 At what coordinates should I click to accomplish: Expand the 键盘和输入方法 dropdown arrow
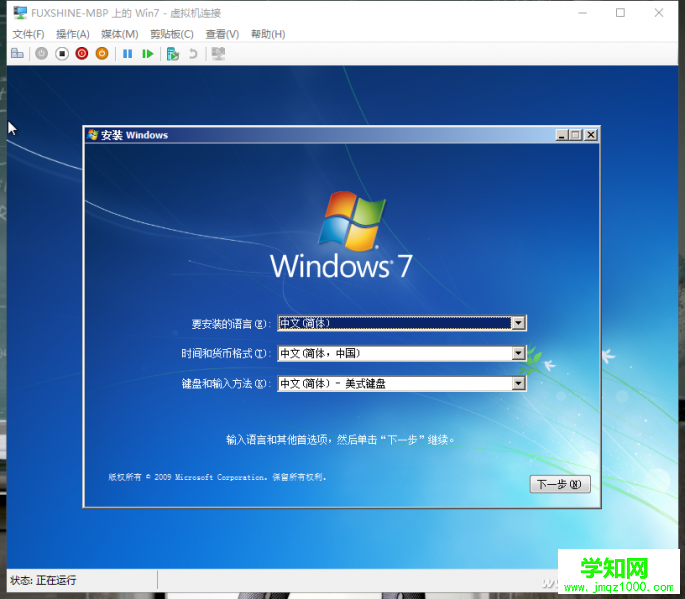(518, 384)
